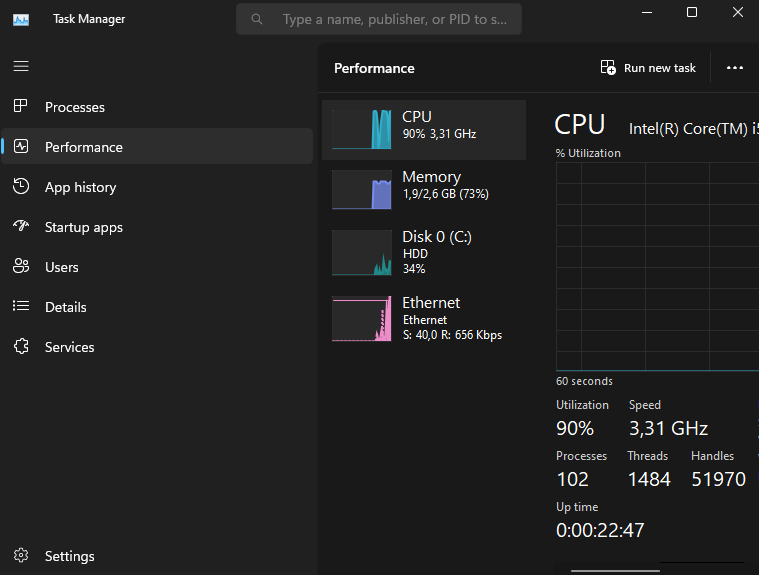Image resolution: width=759 pixels, height=575 pixels.
Task: Open Startup apps page
Action: [157, 227]
